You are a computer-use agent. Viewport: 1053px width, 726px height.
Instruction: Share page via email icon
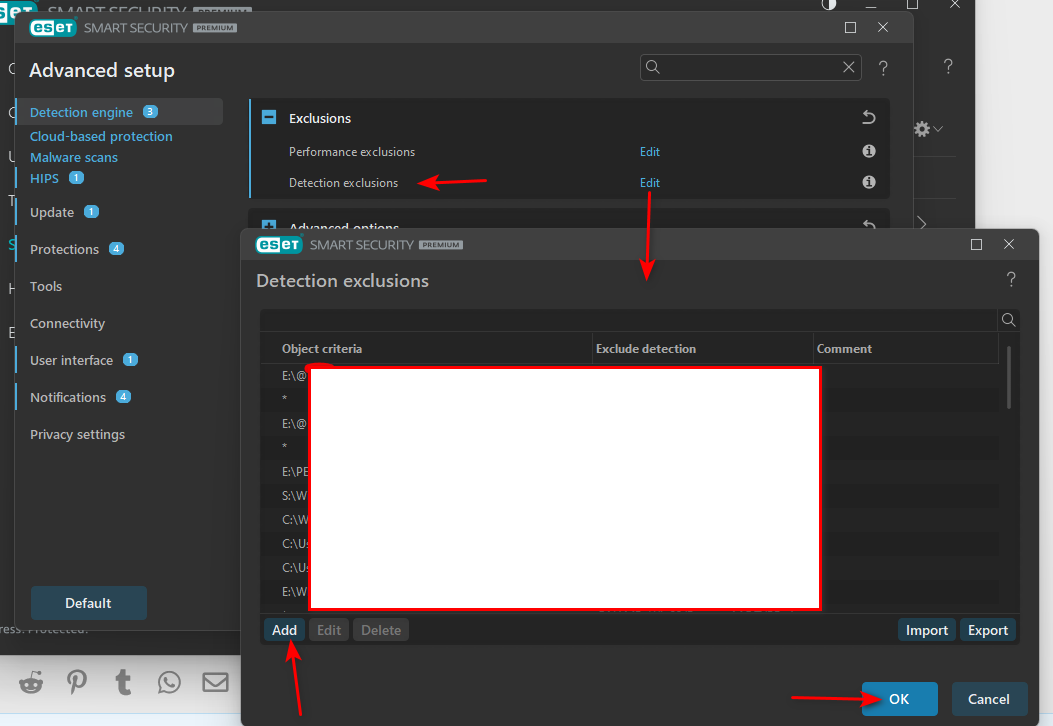pos(216,682)
